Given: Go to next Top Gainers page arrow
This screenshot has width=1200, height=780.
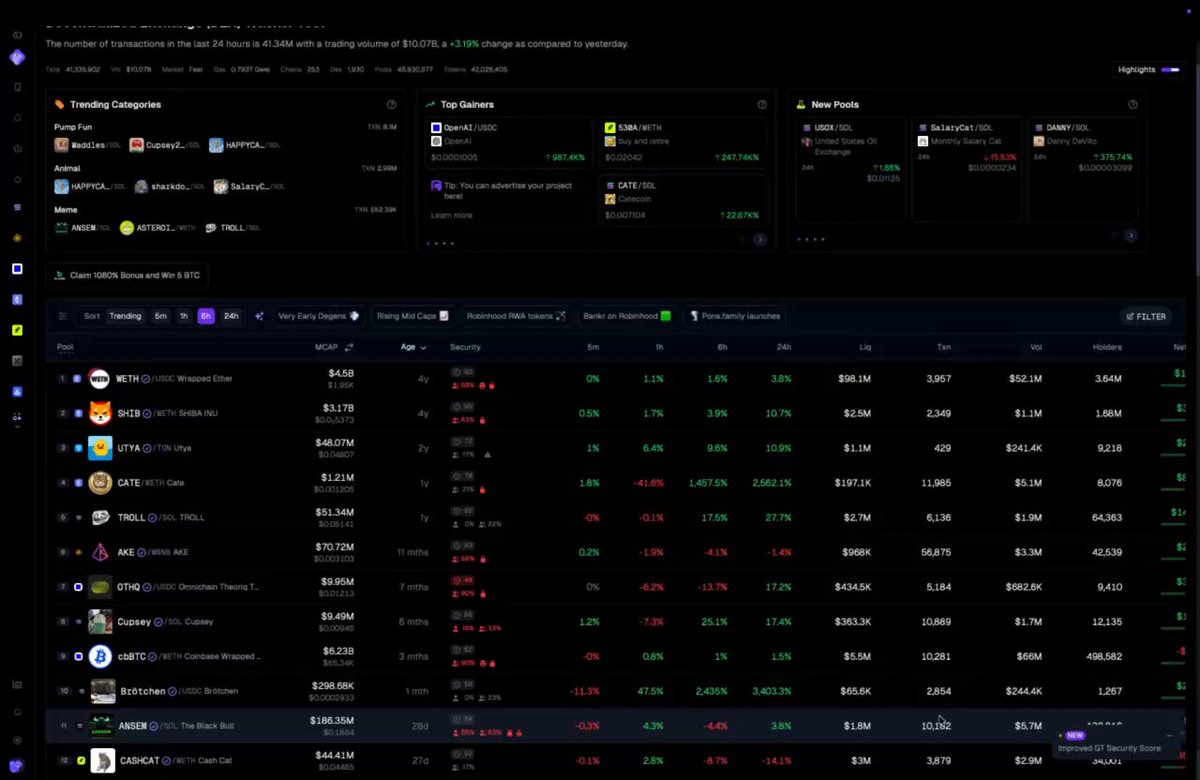Looking at the screenshot, I should [x=760, y=239].
